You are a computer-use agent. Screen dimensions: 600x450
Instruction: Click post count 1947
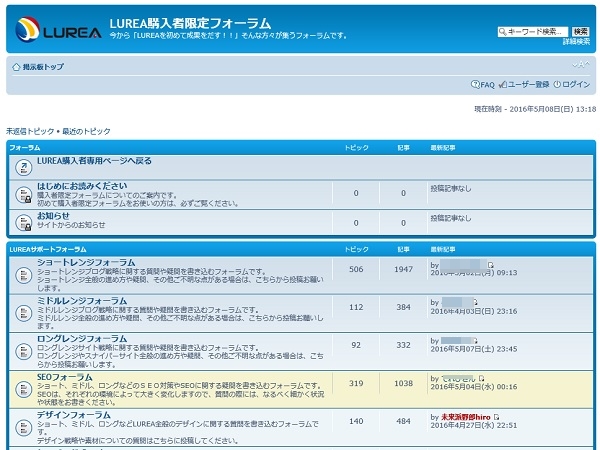pyautogui.click(x=403, y=269)
